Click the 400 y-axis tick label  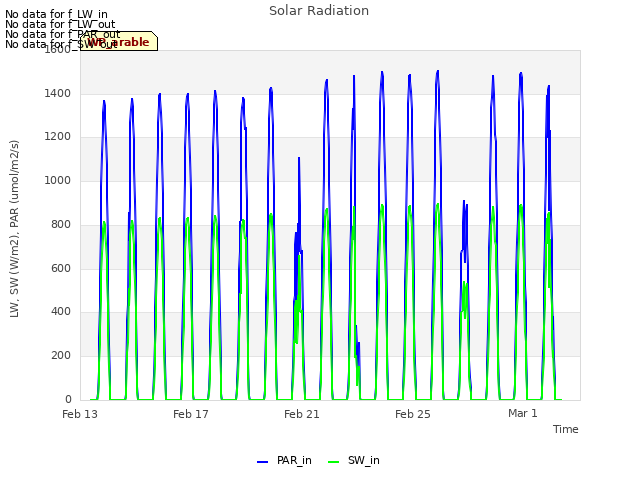coord(61,311)
